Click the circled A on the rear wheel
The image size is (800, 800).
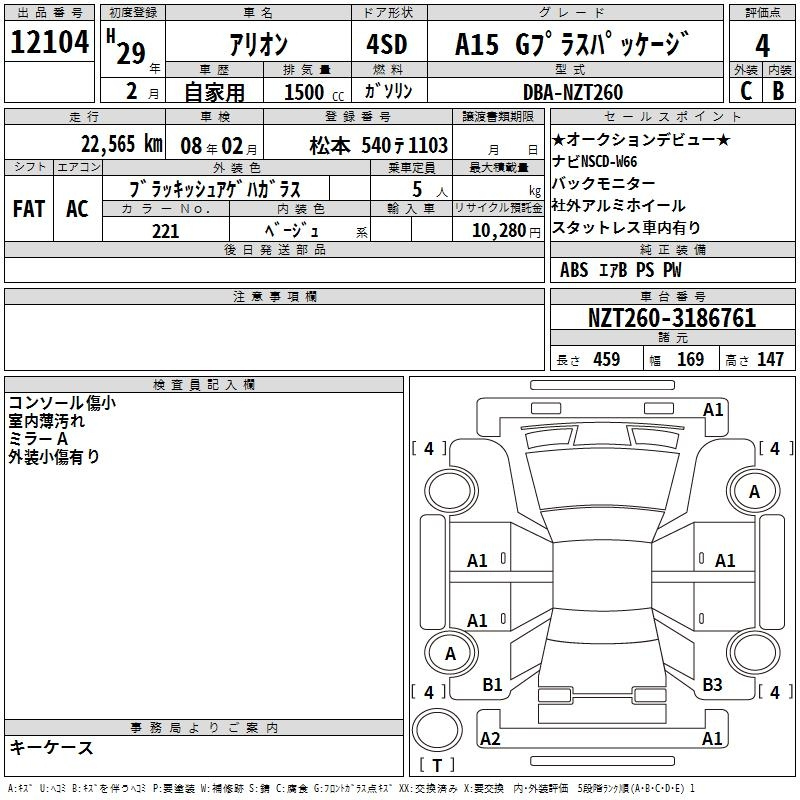click(x=450, y=653)
